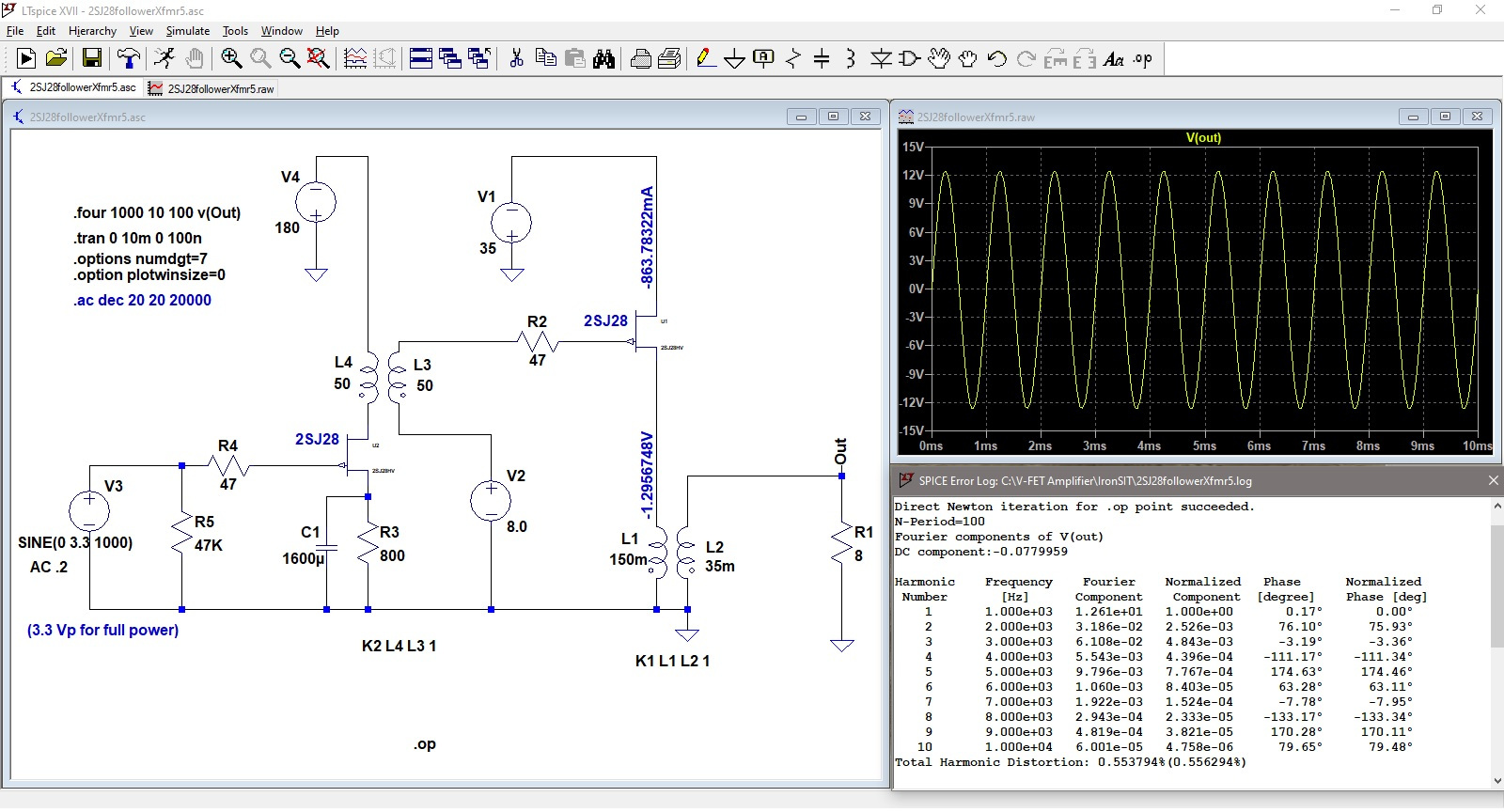Select the Place Inductor tool
Screen dimensions: 1504x812
tap(851, 59)
